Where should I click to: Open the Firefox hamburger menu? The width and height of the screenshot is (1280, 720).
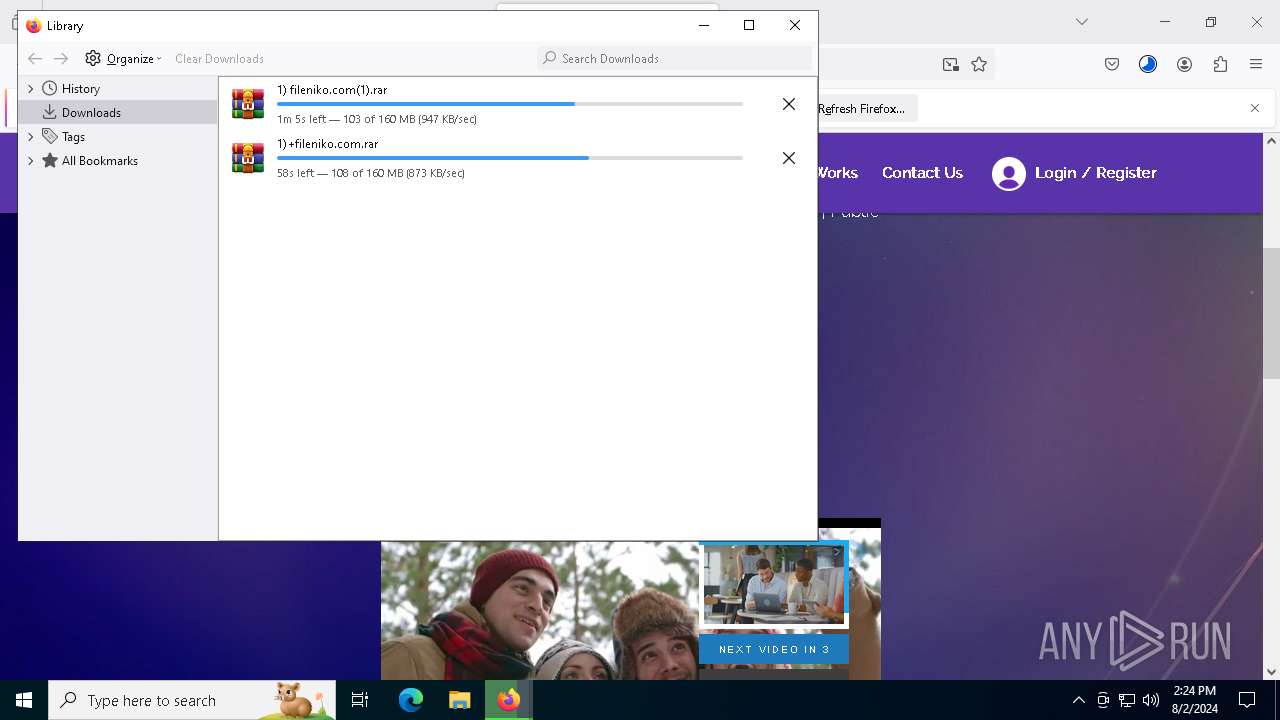pos(1256,65)
